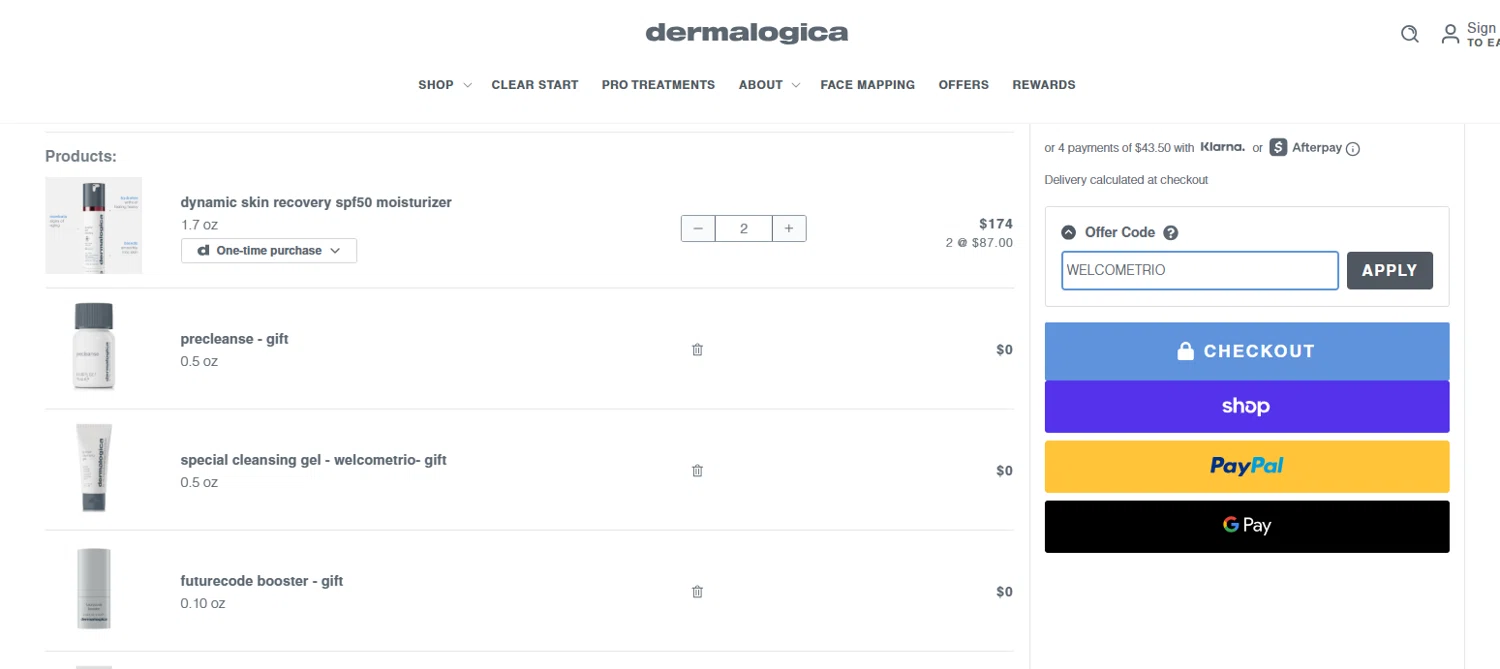Pay with the Shop Pay button
Screen dimensions: 1500x669
[1247, 406]
